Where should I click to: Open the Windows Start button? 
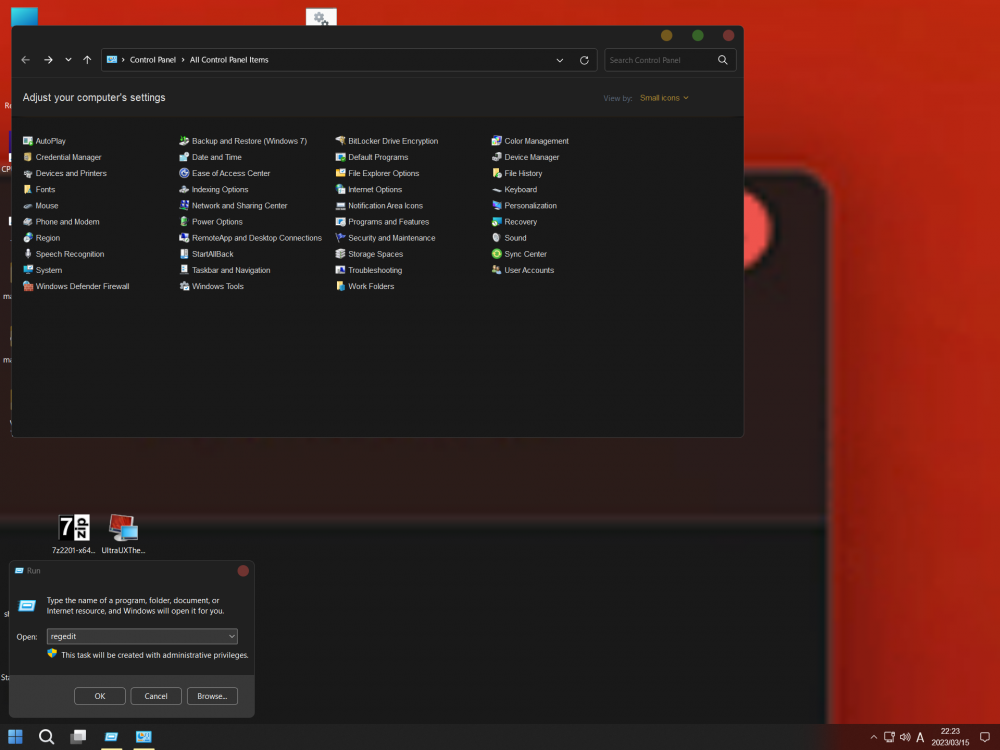tap(15, 737)
